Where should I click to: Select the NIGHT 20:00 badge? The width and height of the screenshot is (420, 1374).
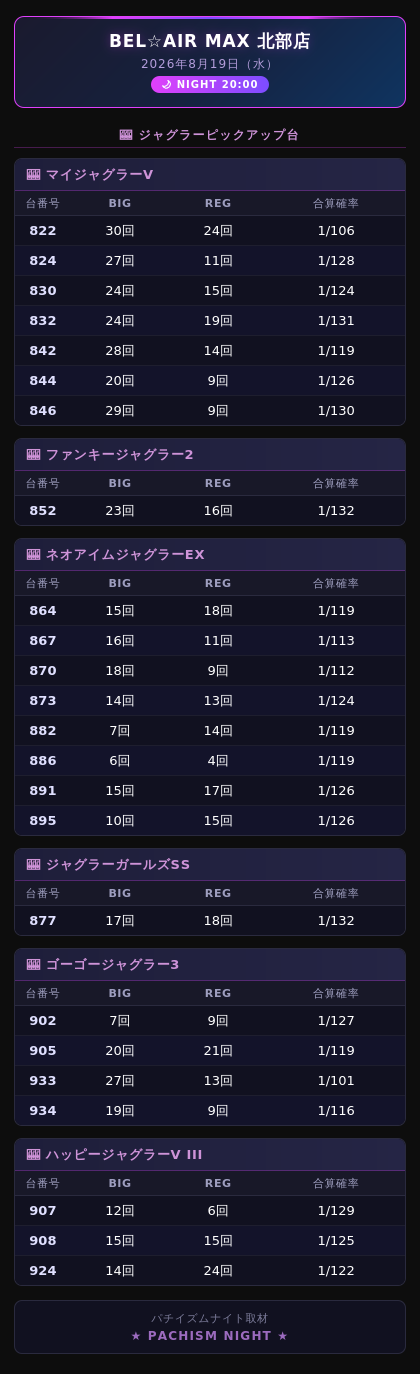(x=210, y=85)
